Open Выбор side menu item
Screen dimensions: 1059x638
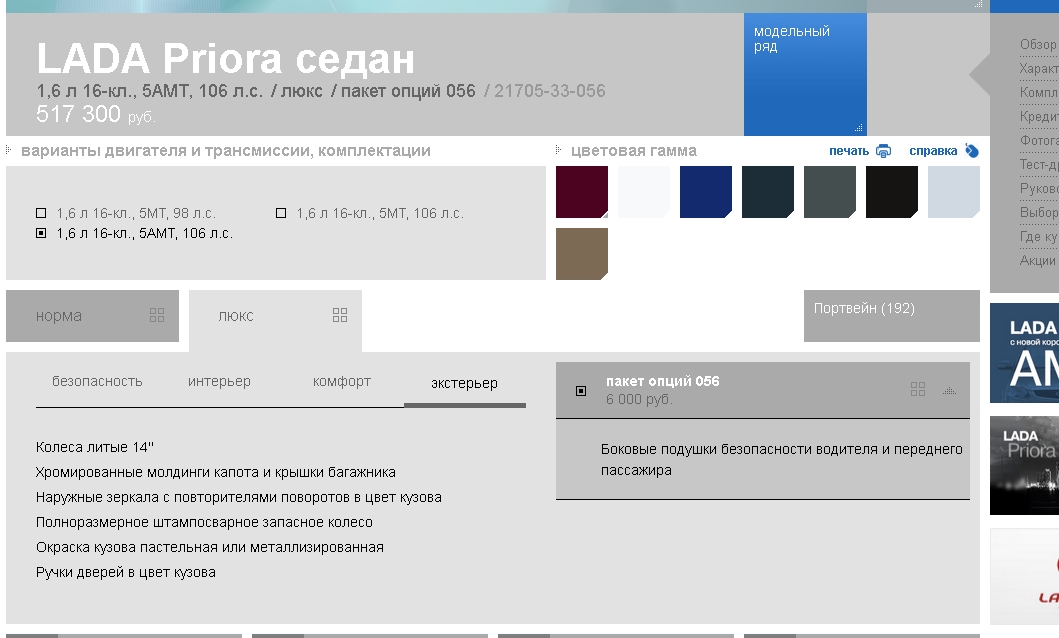point(1039,213)
